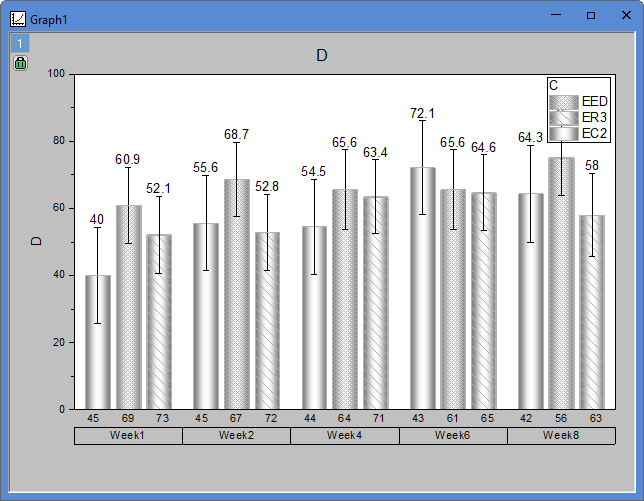Select the EED legend label
Viewport: 644px width, 501px height.
(x=594, y=101)
